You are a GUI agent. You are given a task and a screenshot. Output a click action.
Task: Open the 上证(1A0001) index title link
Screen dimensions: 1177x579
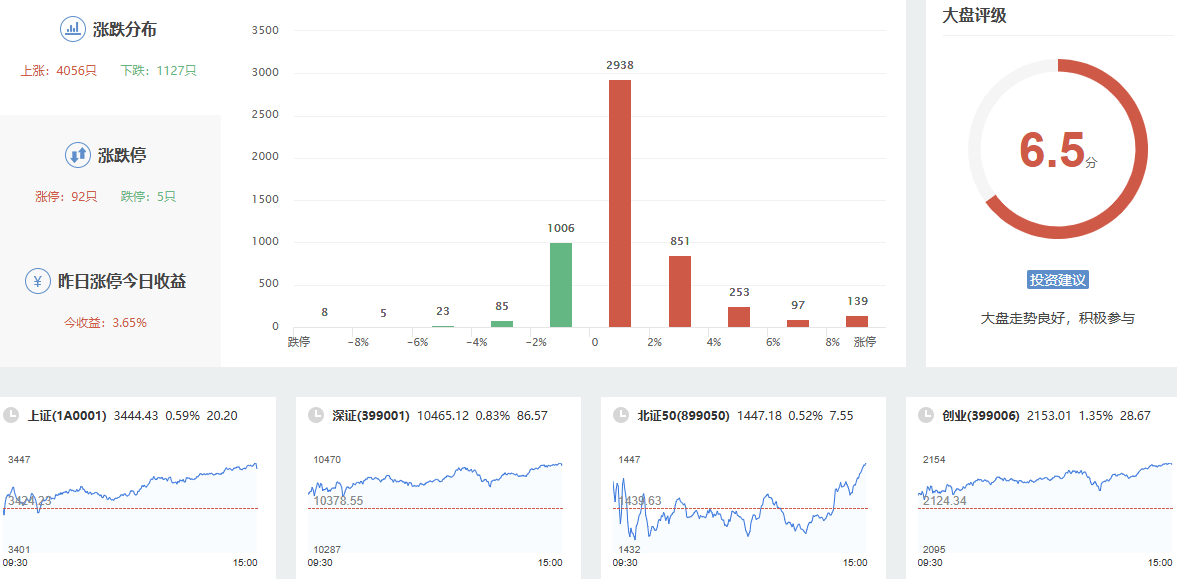coord(67,415)
